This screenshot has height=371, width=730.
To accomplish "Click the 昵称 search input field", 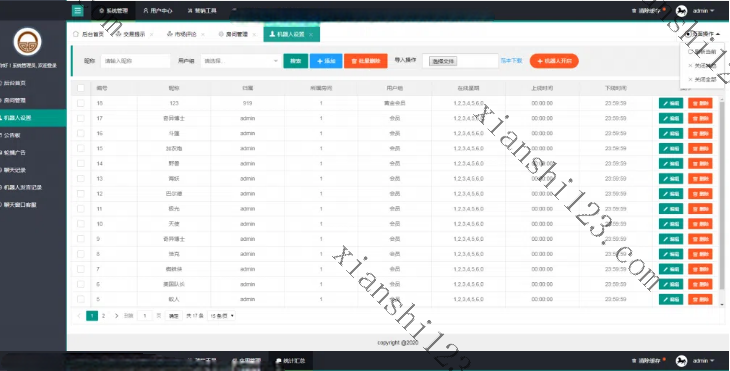I will point(135,61).
